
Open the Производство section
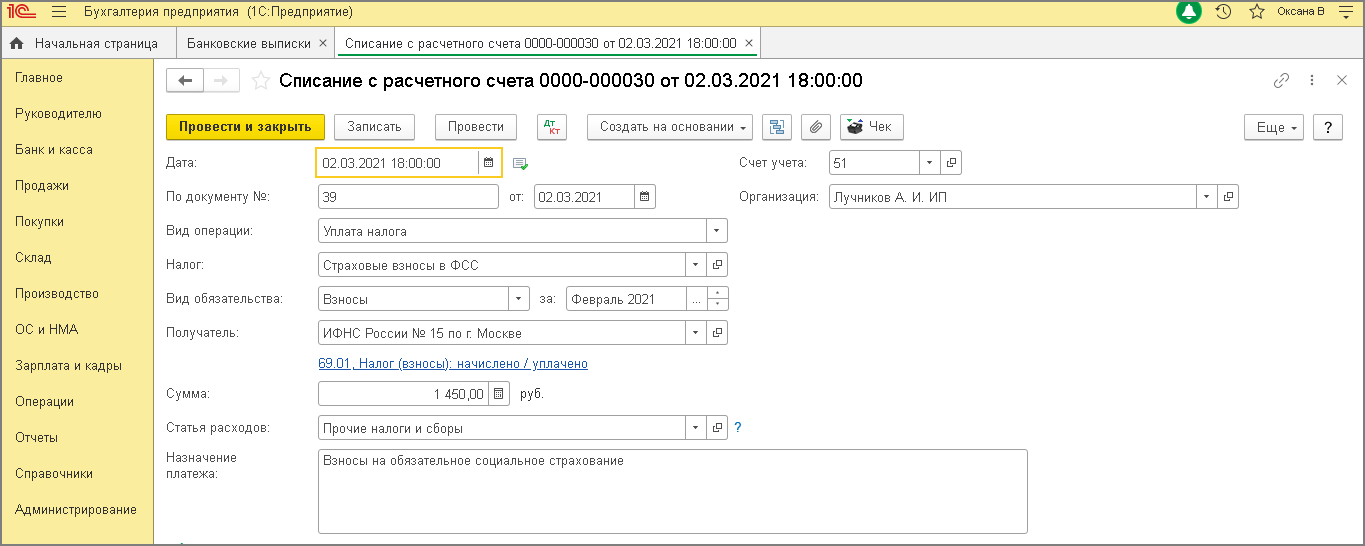(57, 294)
